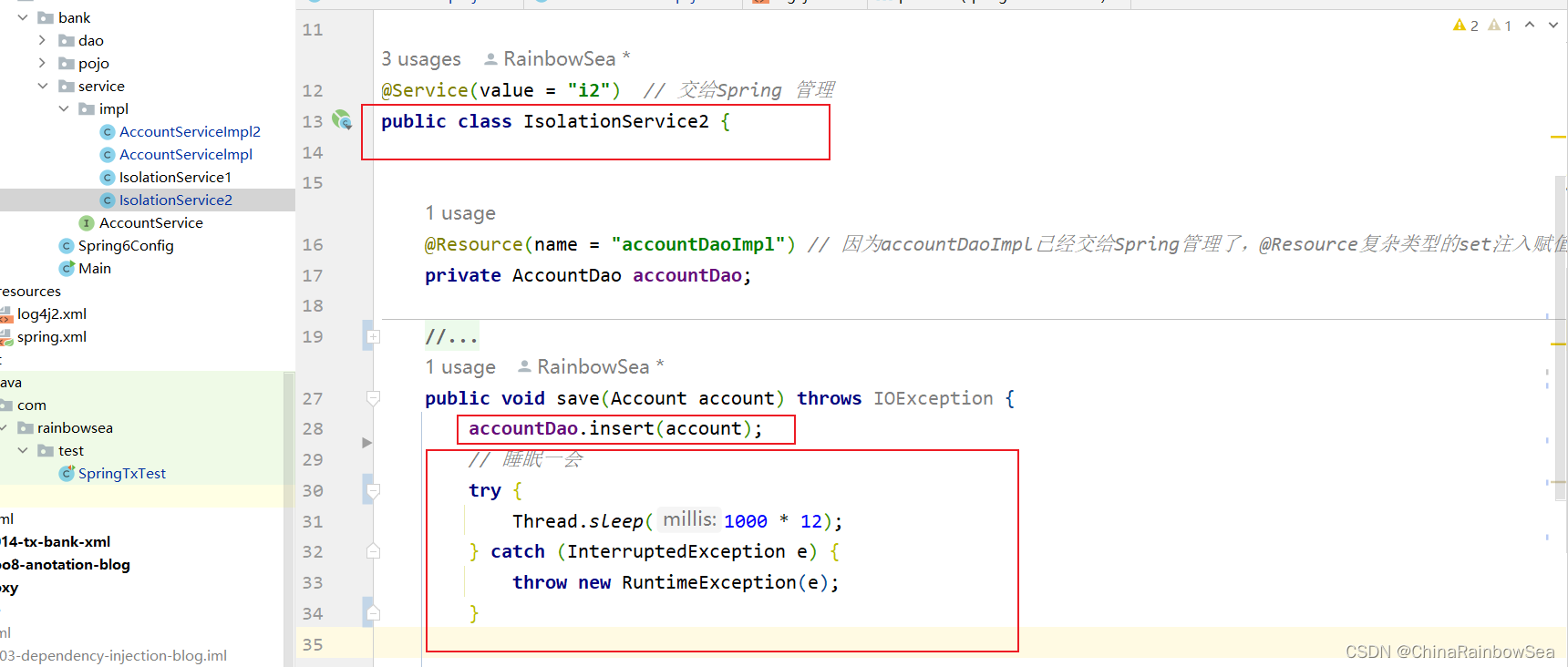Click class icon beside AccountServiceImpl2
This screenshot has width=1568, height=667.
click(x=108, y=131)
